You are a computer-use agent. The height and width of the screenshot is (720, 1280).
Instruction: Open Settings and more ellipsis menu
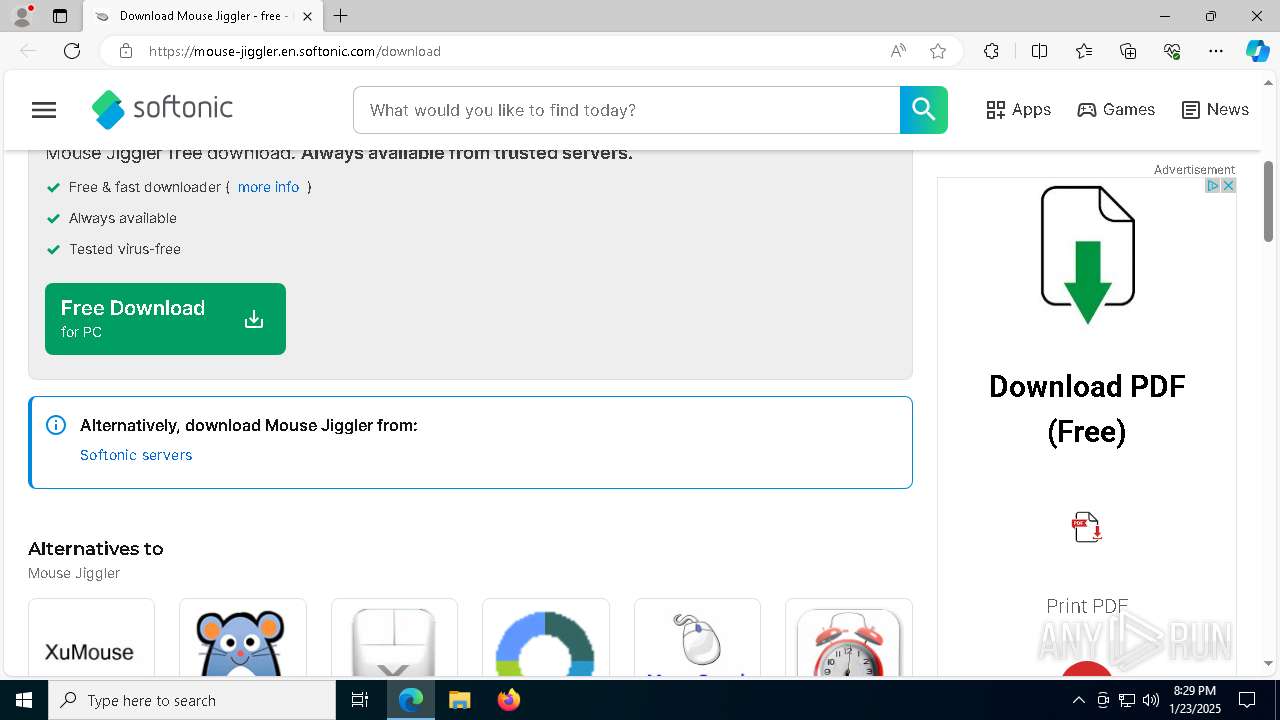1216,51
